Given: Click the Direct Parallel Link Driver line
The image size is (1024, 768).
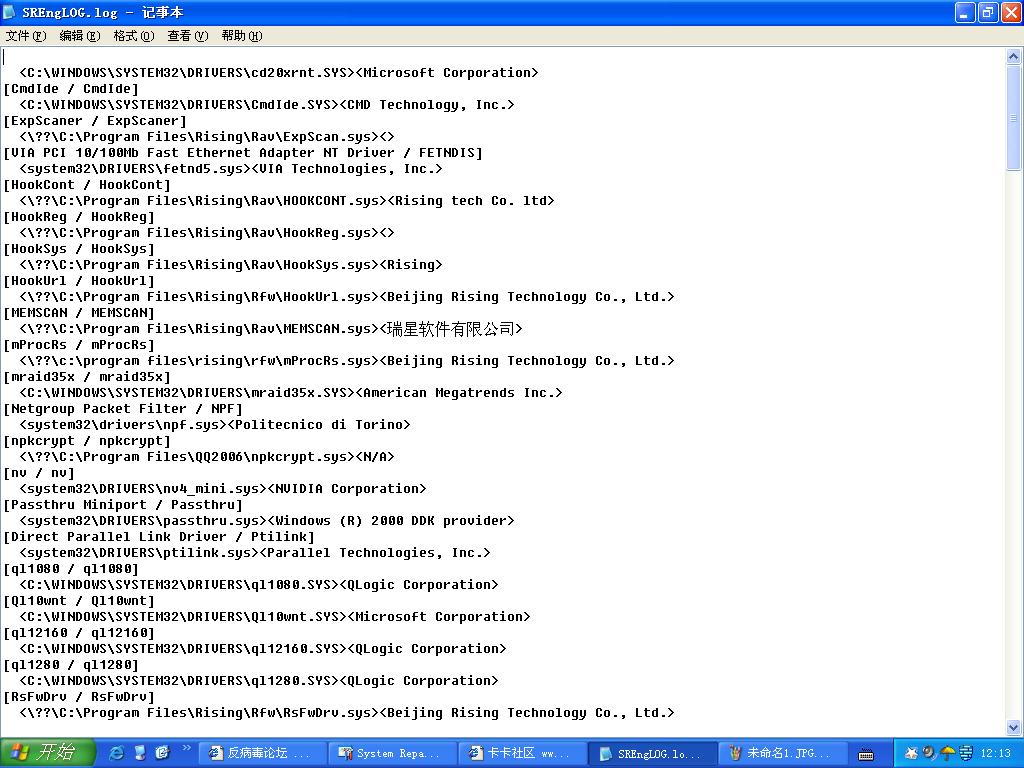Looking at the screenshot, I should click(x=159, y=537).
